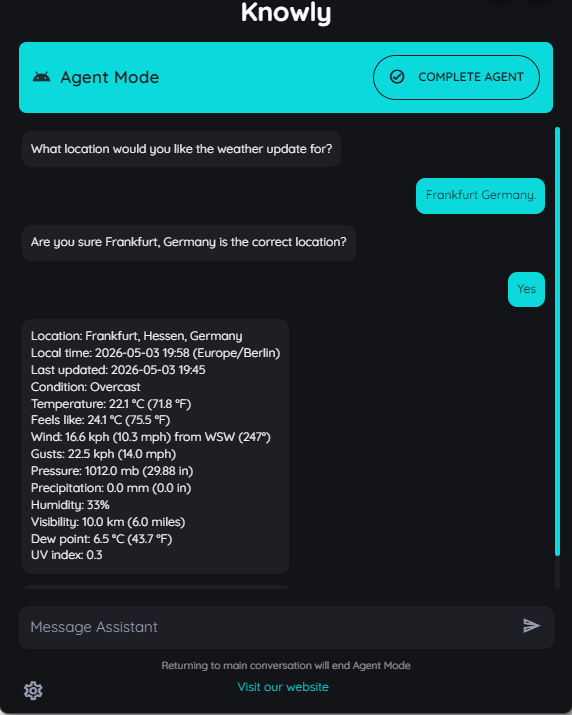Click the Location: Frankfurt, Hessen, Germany line
Screen dimensions: 572x715
pos(136,336)
